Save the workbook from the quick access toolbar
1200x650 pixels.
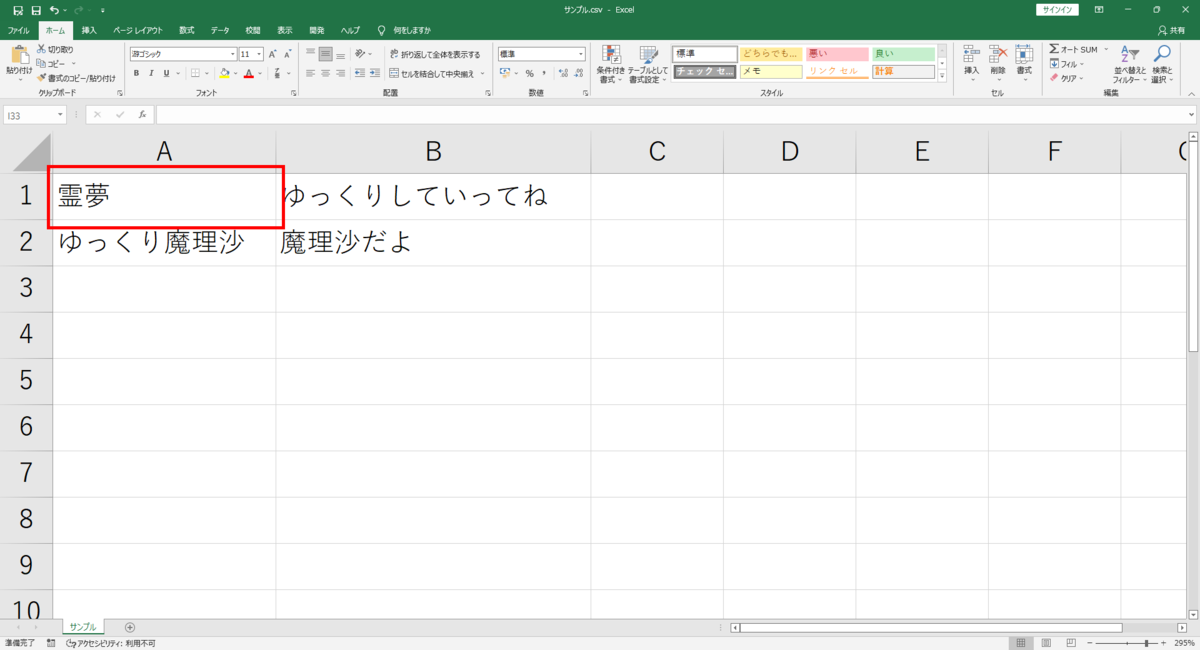[x=35, y=9]
